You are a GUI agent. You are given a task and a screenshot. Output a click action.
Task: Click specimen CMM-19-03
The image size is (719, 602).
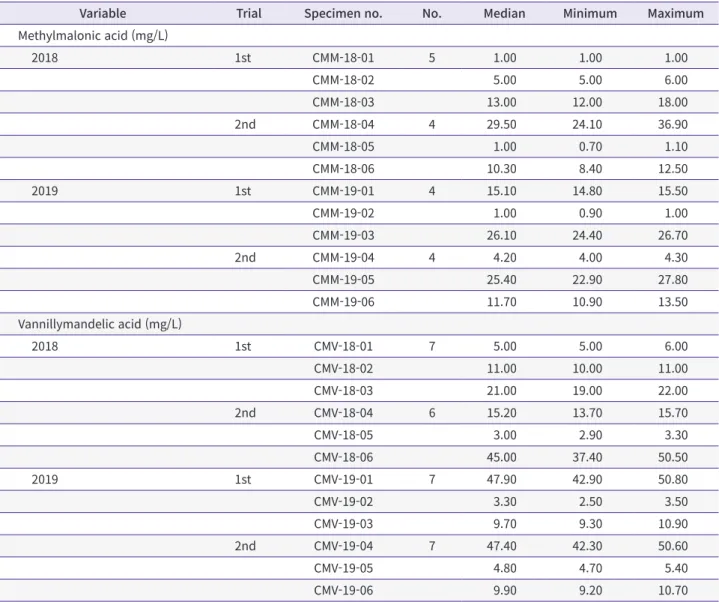pyautogui.click(x=343, y=235)
